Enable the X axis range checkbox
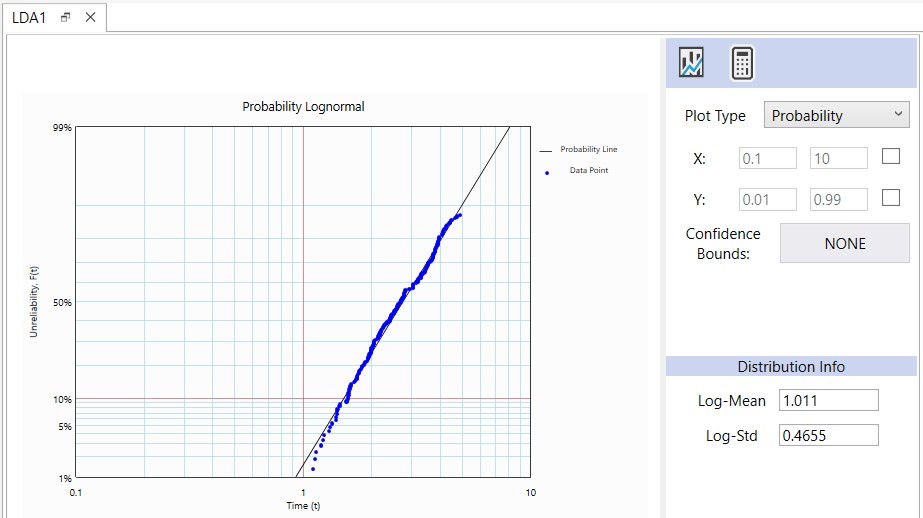Screen dimensions: 923x518 (890, 157)
